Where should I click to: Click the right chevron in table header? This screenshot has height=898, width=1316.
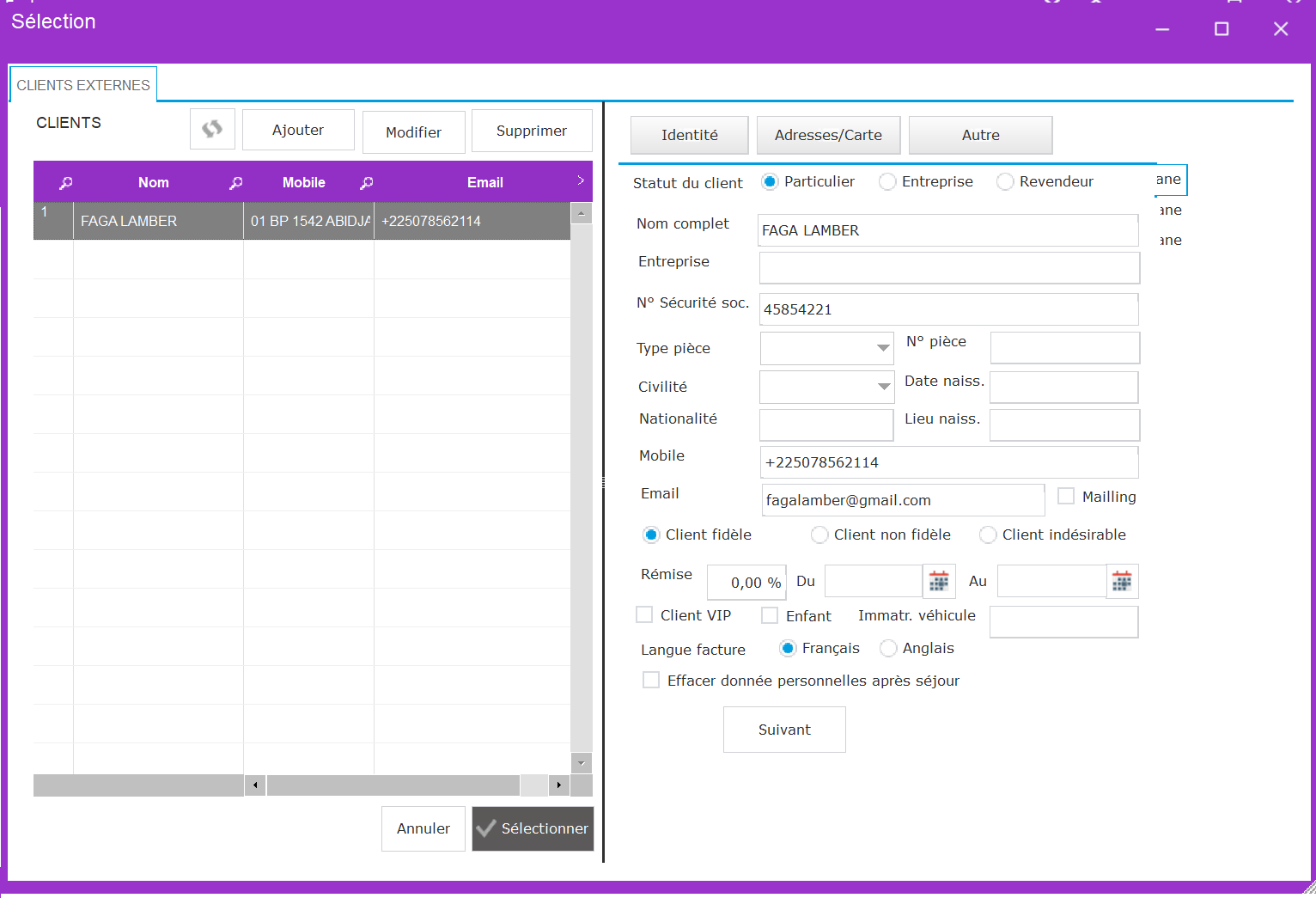[x=581, y=180]
